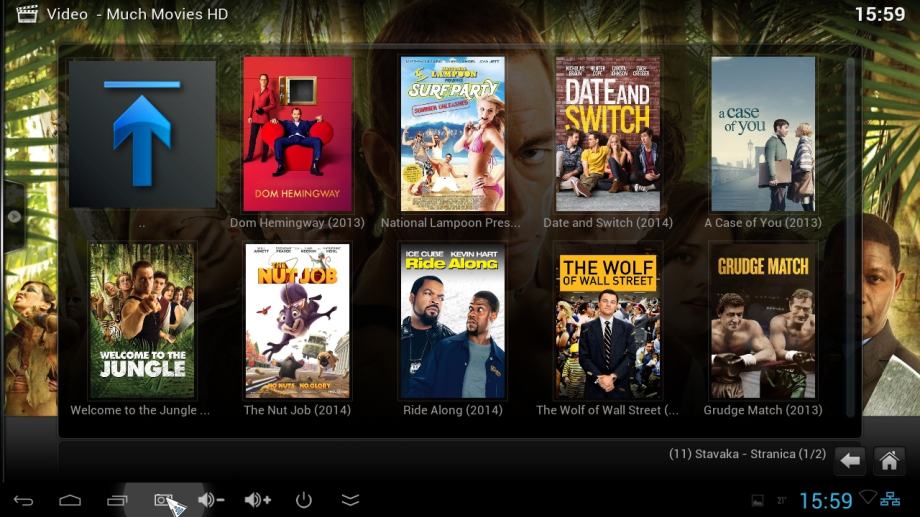This screenshot has height=517, width=920.
Task: Open the Date and Switch poster
Action: pos(608,134)
